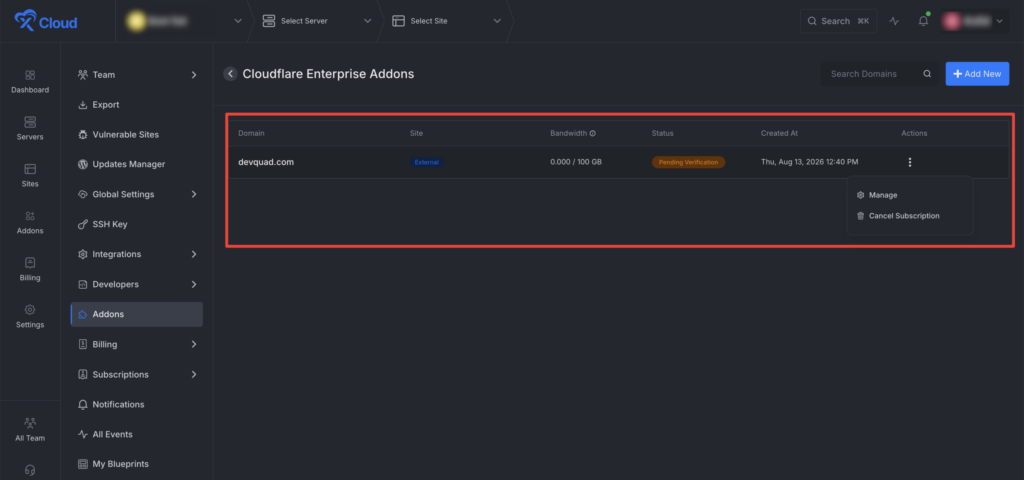
Task: Click the WordPress icon for Updates Manager
Action: (83, 164)
